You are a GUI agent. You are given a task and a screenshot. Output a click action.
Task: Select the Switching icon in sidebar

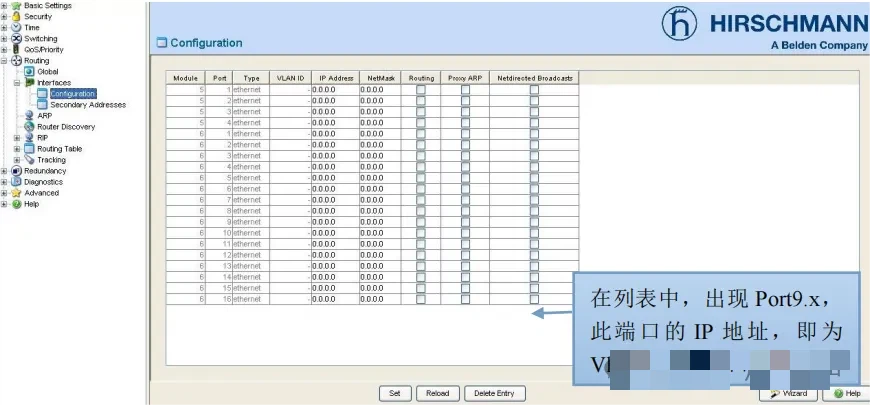[16, 39]
